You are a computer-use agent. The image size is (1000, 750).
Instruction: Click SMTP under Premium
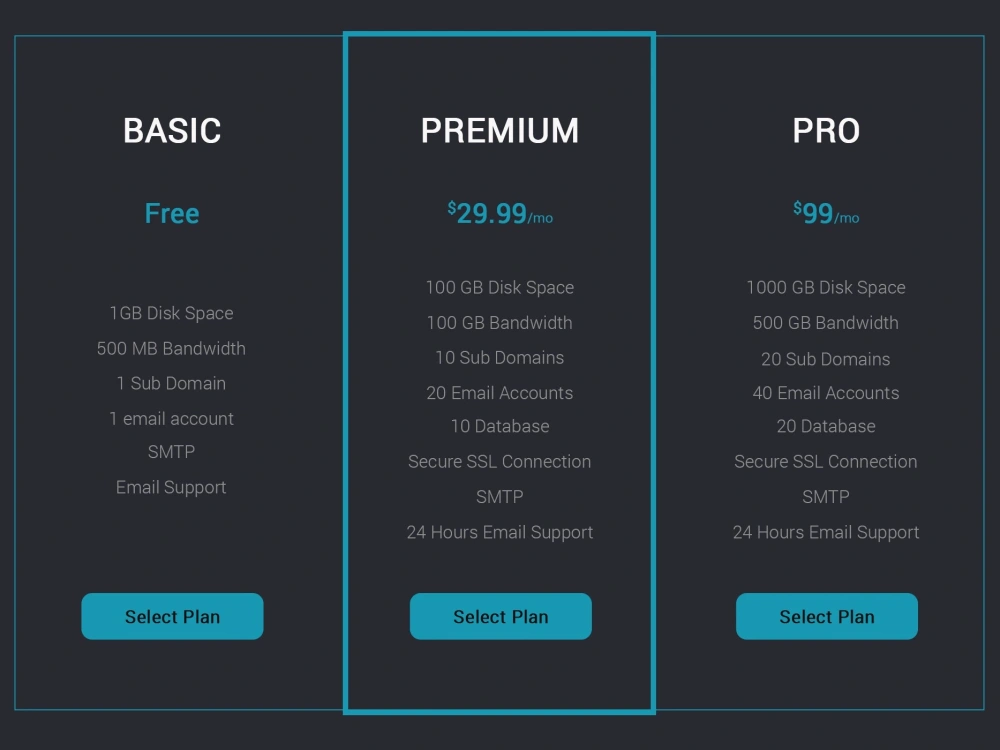point(500,496)
